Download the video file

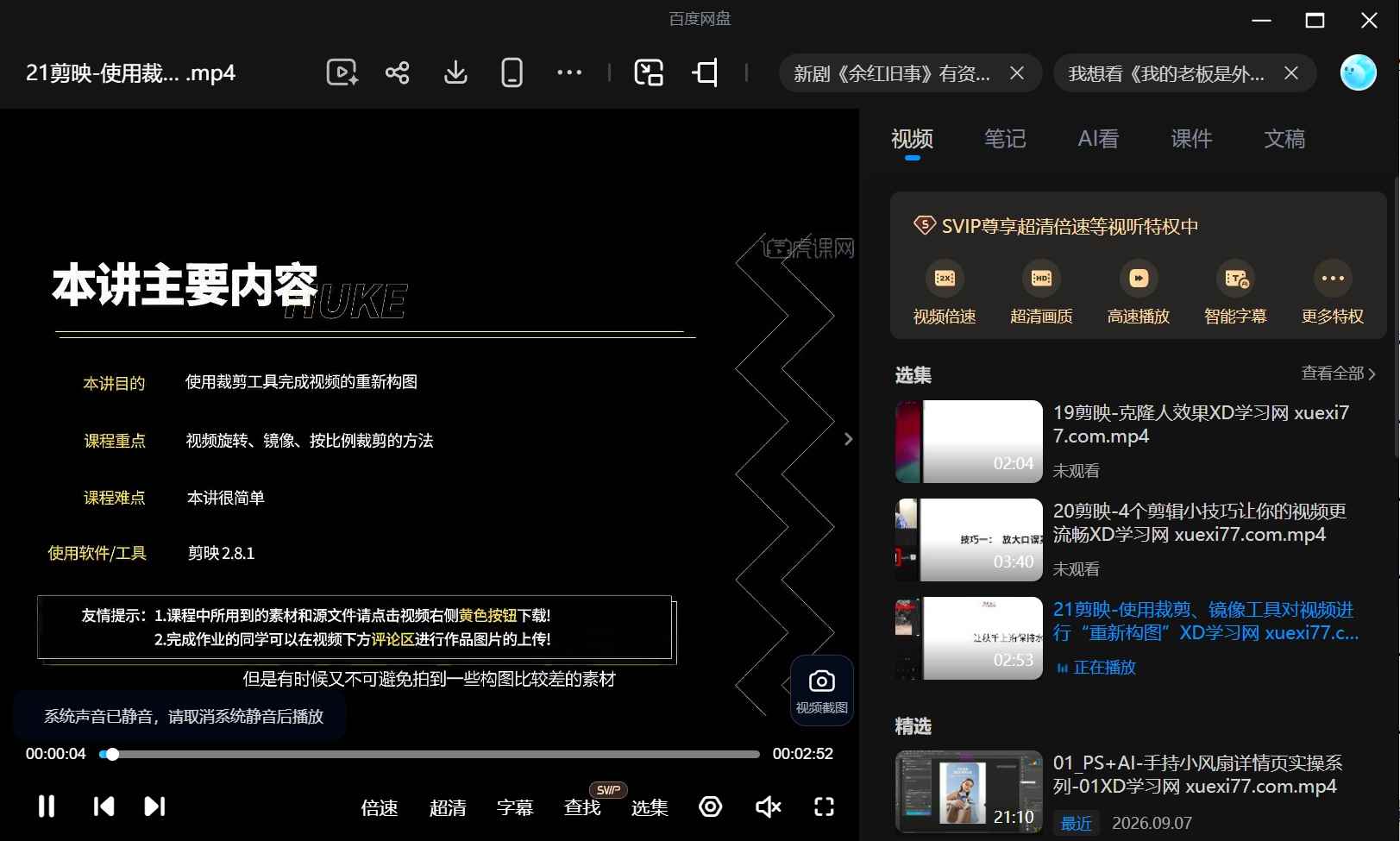click(x=455, y=72)
